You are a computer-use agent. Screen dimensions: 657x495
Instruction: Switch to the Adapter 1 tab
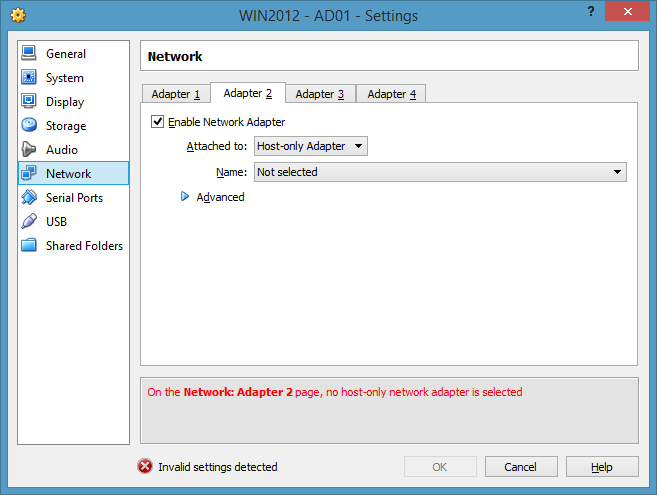pos(176,94)
